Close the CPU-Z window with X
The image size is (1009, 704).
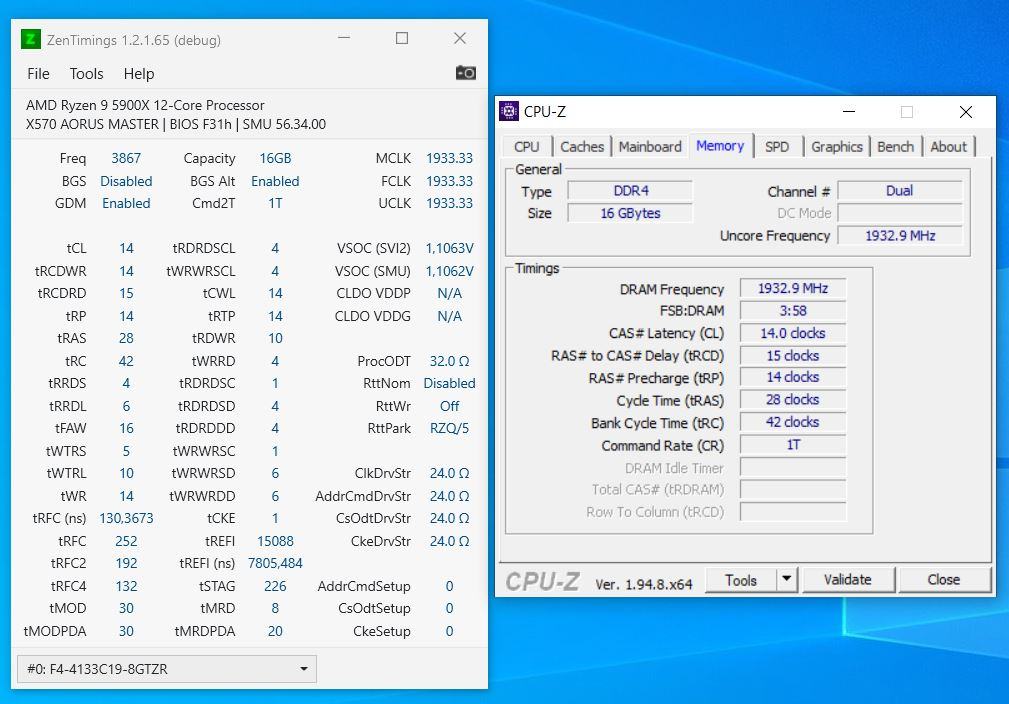tap(966, 112)
